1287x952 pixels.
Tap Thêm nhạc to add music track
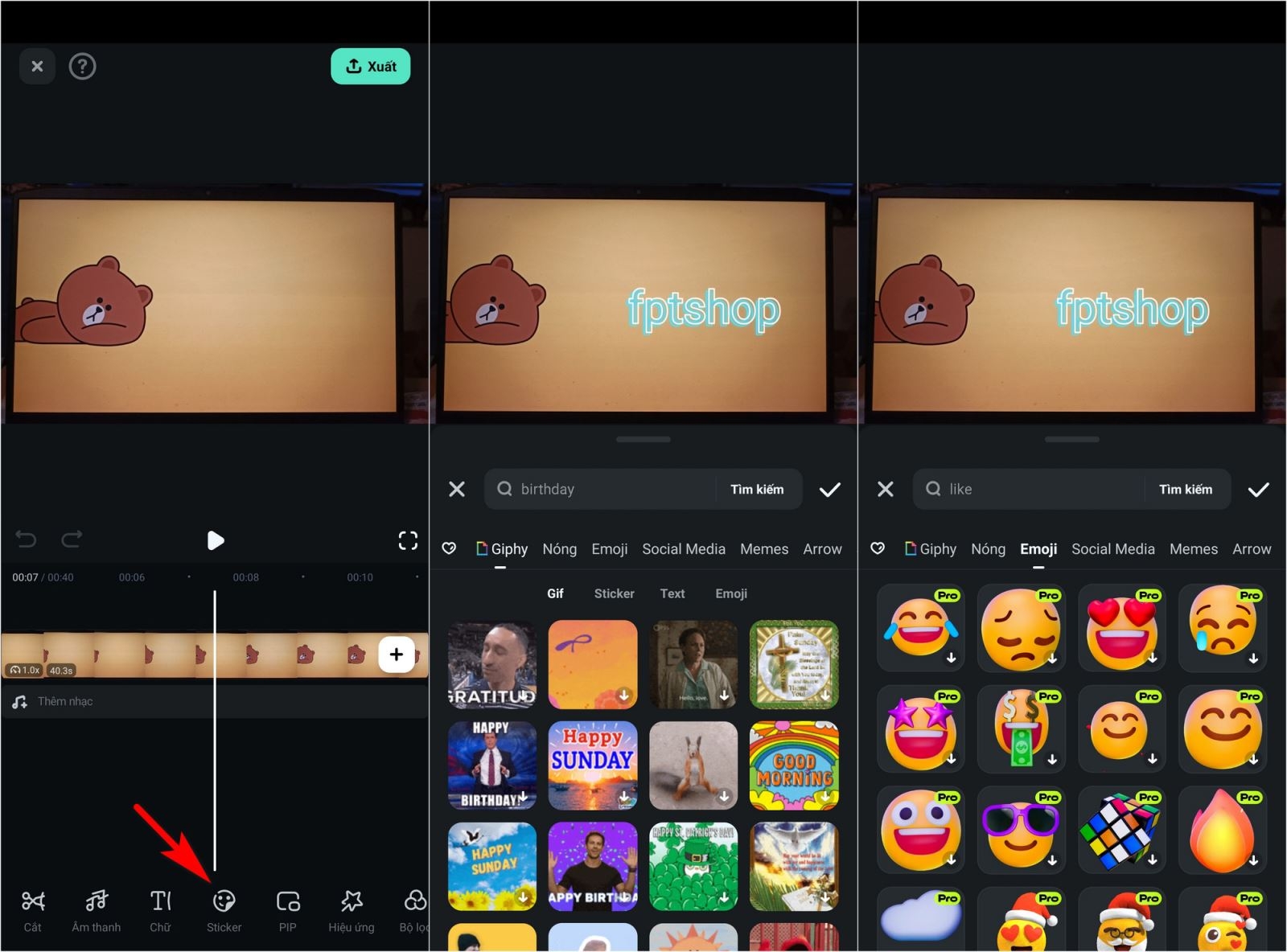[64, 701]
